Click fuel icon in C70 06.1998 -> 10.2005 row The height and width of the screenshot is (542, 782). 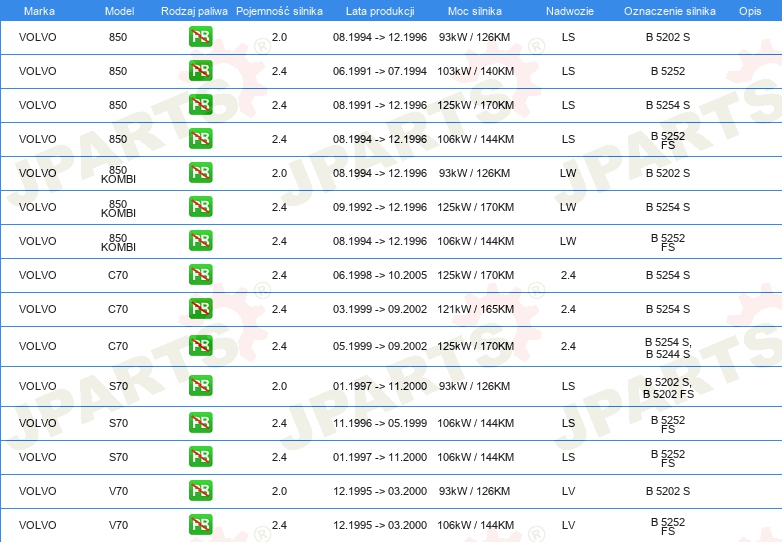[200, 274]
